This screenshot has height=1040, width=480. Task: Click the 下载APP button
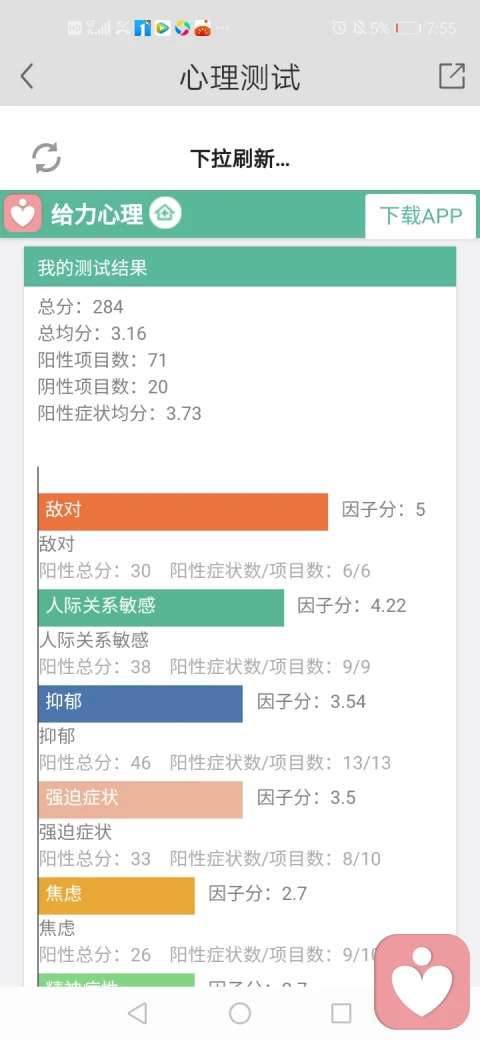point(420,216)
